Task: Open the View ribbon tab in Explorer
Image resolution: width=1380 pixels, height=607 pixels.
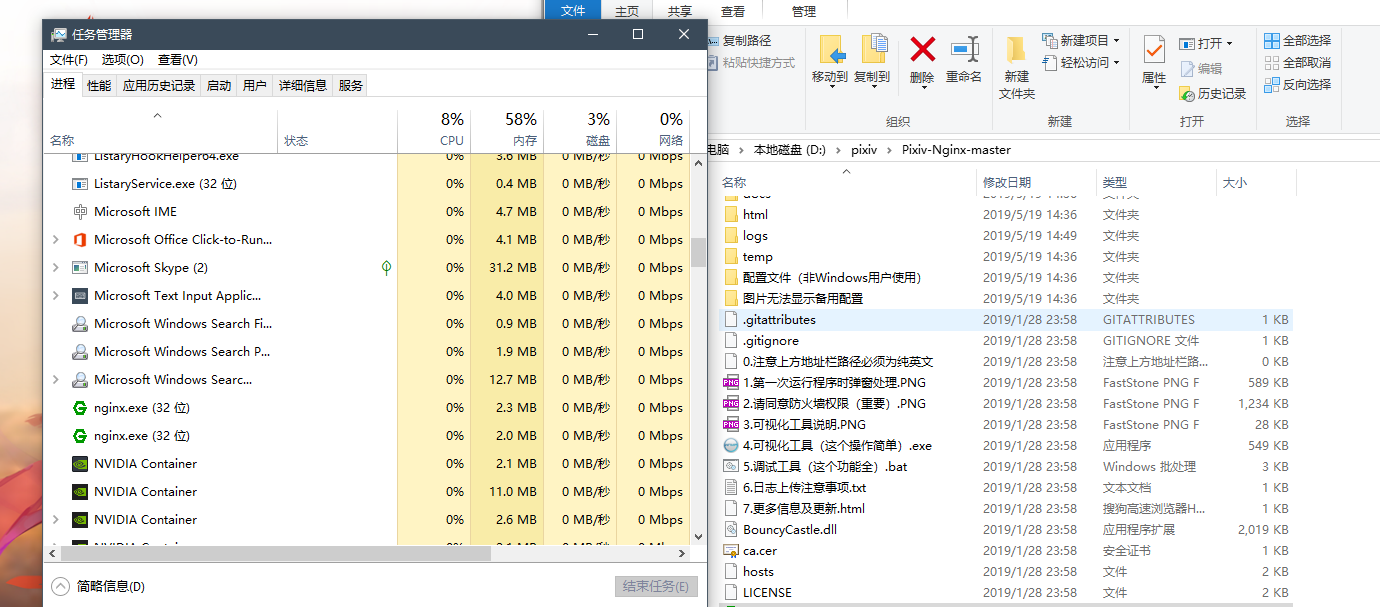Action: pos(733,11)
